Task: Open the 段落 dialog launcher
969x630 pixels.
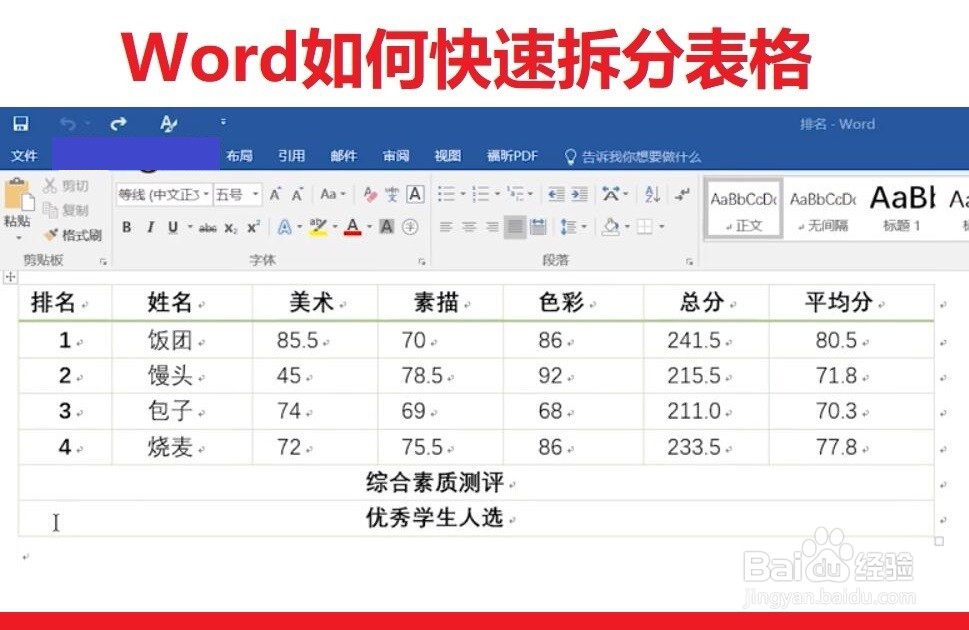Action: coord(689,262)
